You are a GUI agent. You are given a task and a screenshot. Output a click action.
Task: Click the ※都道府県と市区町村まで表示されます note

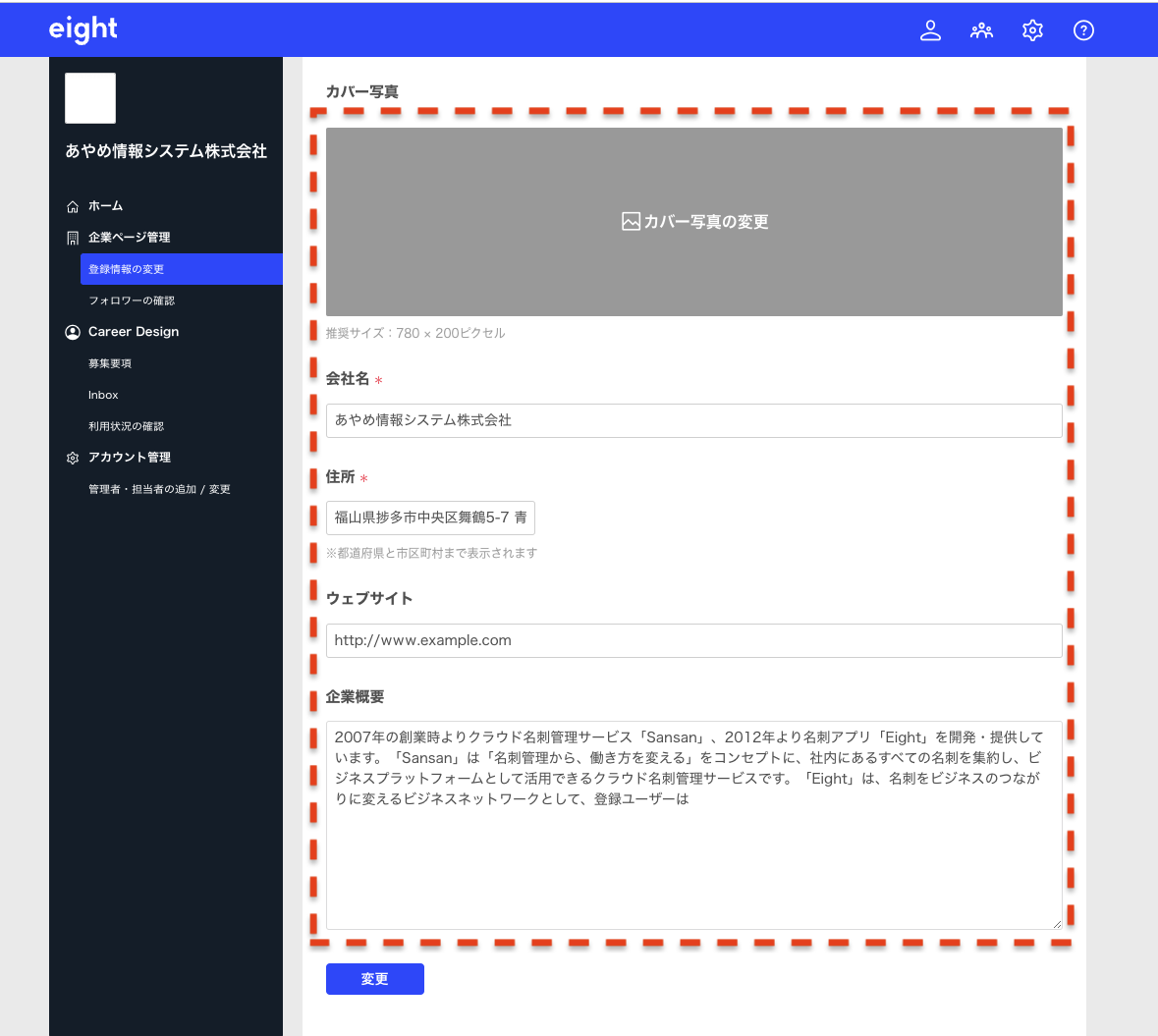coord(431,553)
